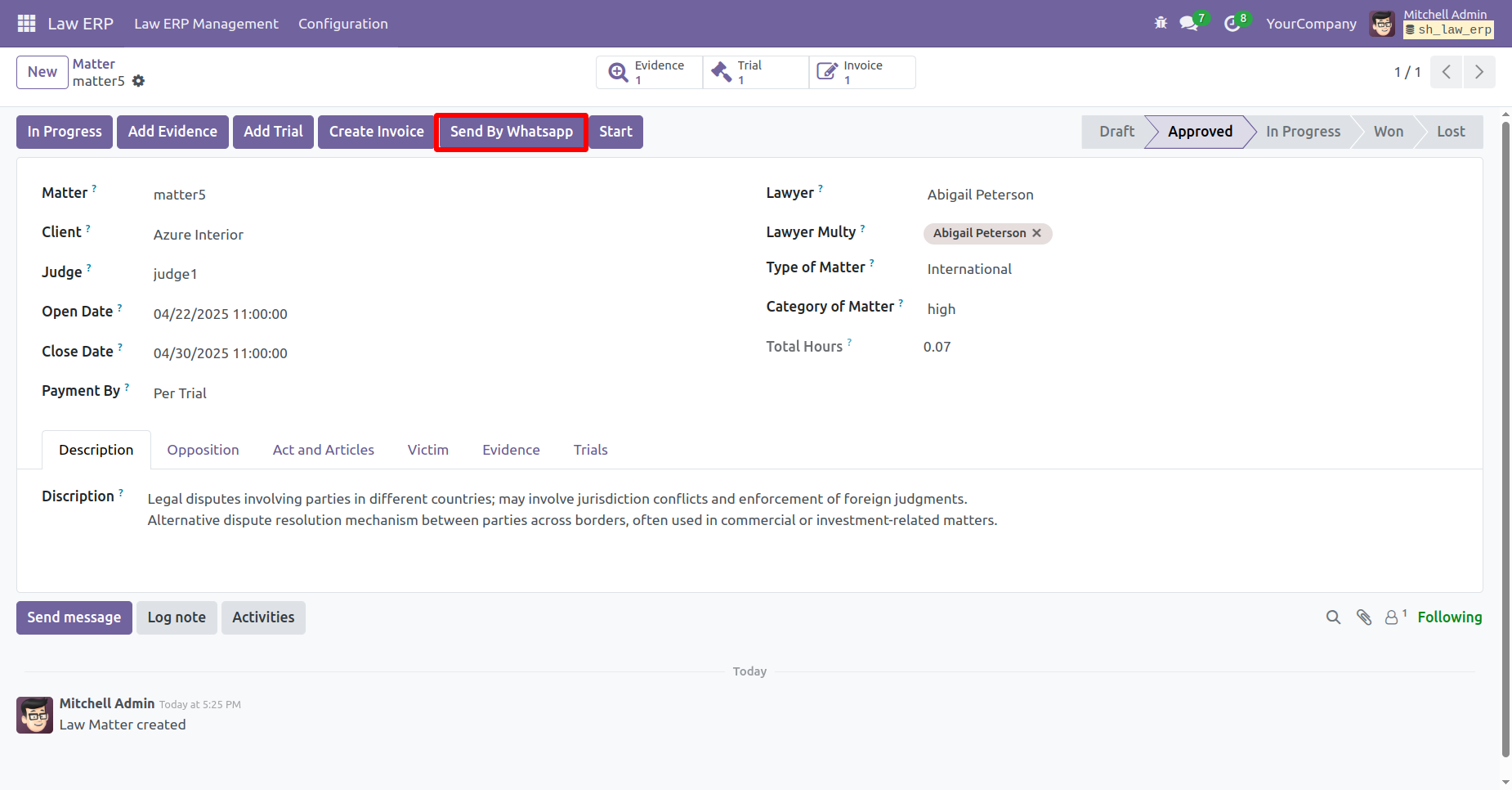Click Mitchell Admin avatar in top bar
This screenshot has height=790, width=1512.
(1383, 24)
